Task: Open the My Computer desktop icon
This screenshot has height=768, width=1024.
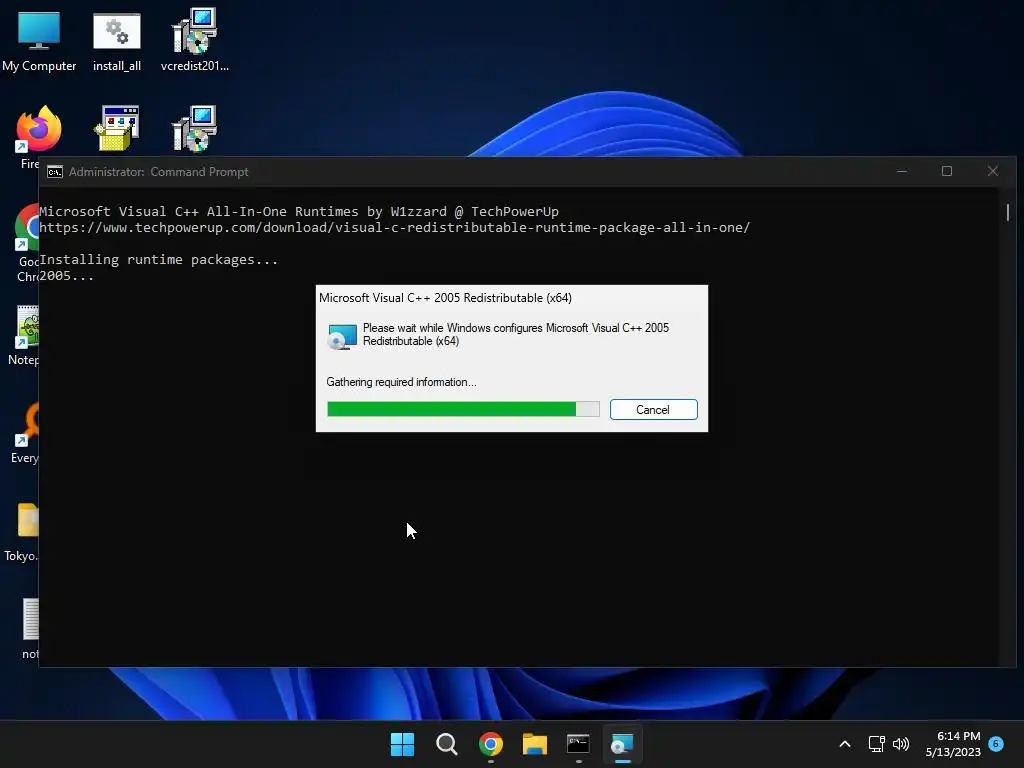Action: (x=39, y=40)
